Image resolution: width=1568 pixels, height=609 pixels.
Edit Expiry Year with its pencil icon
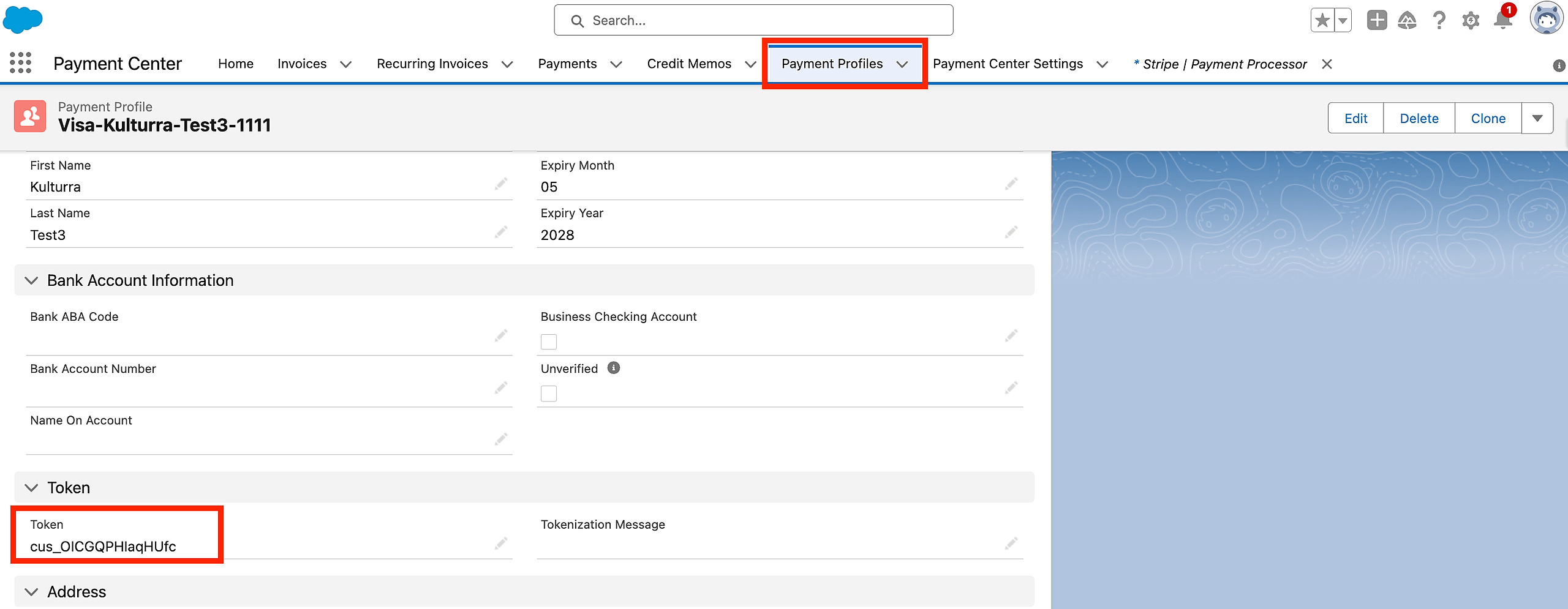click(x=1011, y=232)
